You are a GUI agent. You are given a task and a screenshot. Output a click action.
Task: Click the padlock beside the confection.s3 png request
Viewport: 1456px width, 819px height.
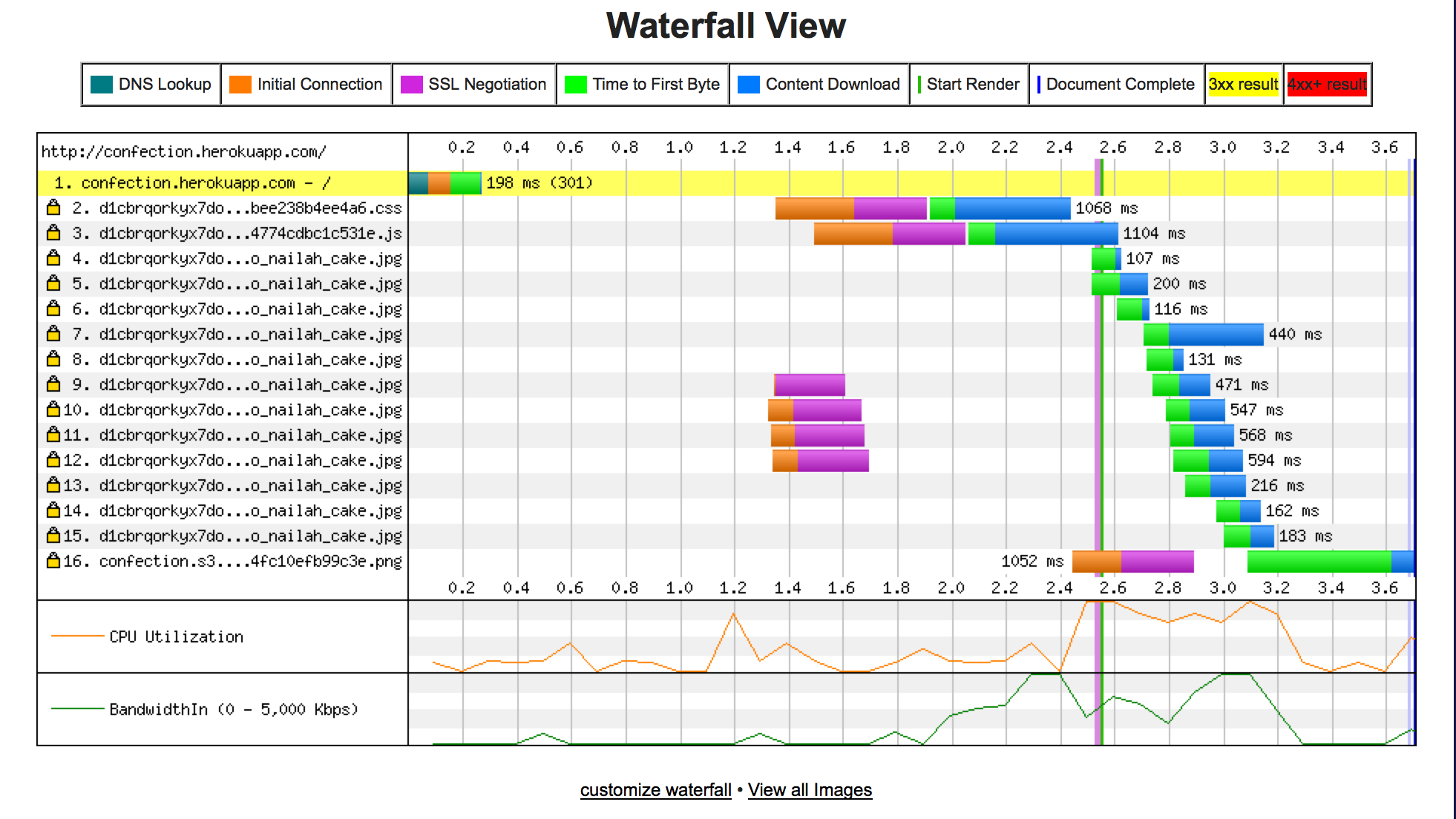53,562
